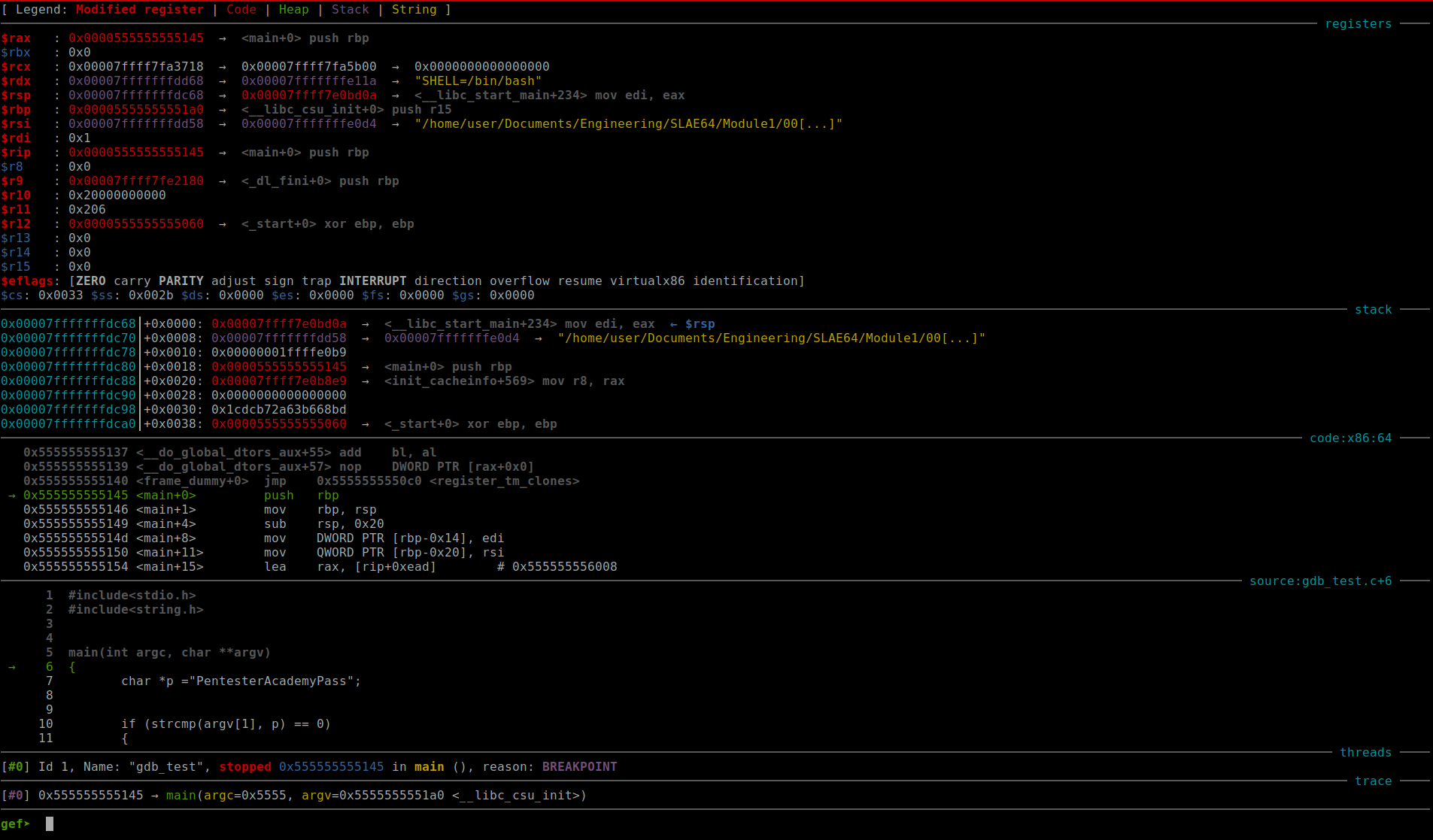Click the stack section header label
Image resolution: width=1433 pixels, height=840 pixels.
(1373, 310)
